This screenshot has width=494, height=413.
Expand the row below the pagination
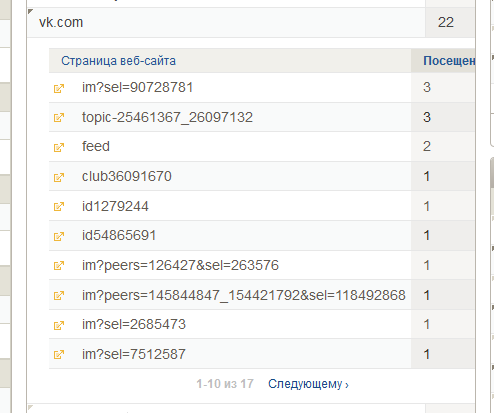[x=31, y=408]
